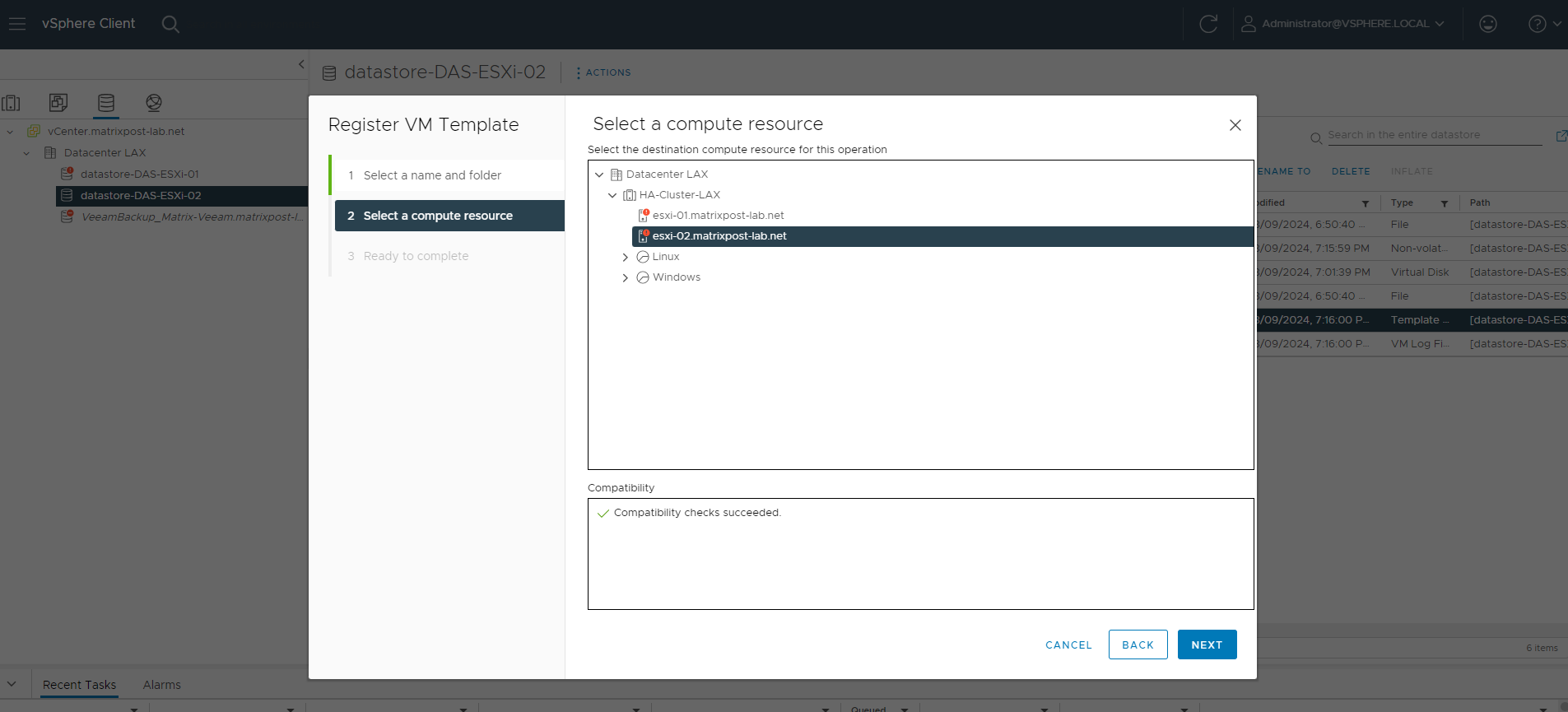The width and height of the screenshot is (1568, 712).
Task: Collapse Datacenter LAX in the left navigator
Action: click(x=26, y=153)
